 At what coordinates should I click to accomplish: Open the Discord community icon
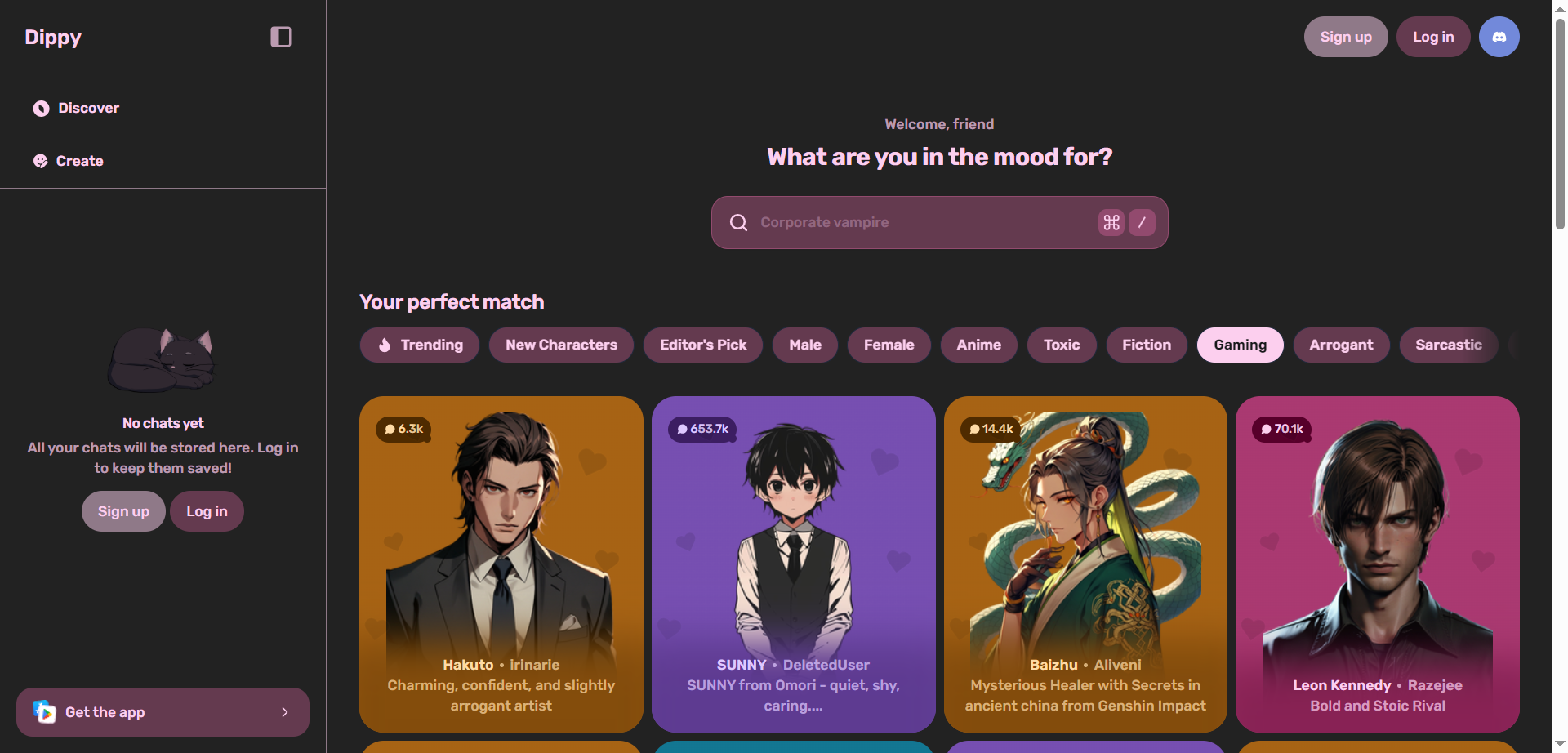pyautogui.click(x=1499, y=37)
